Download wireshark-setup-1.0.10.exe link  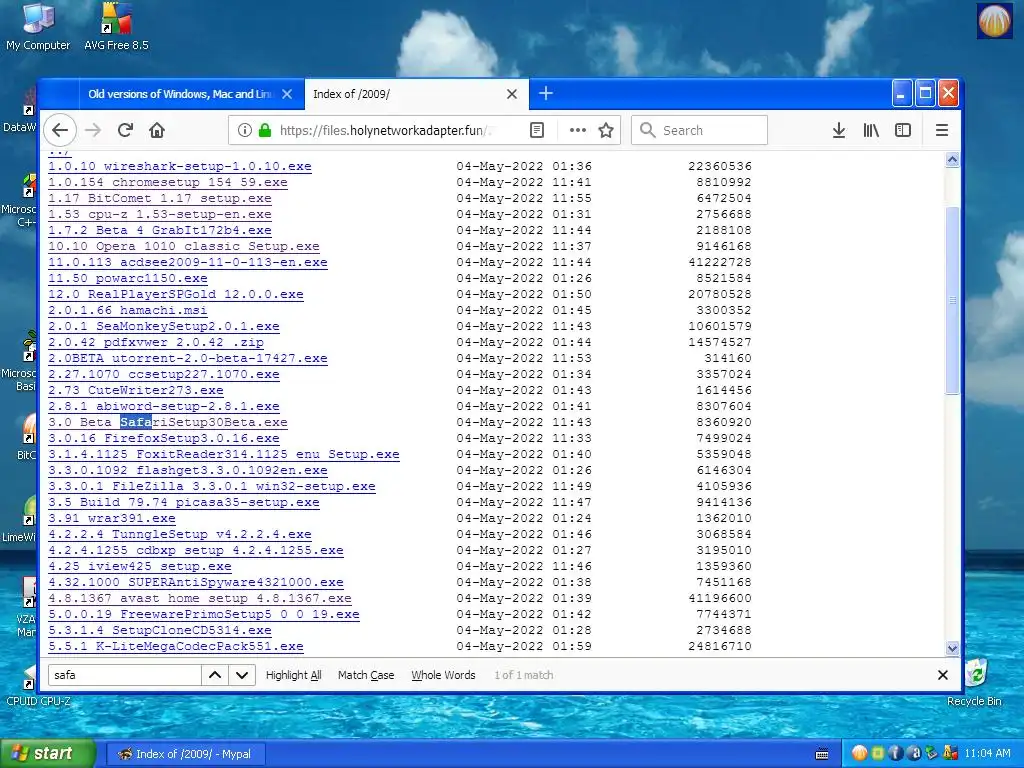(x=180, y=167)
